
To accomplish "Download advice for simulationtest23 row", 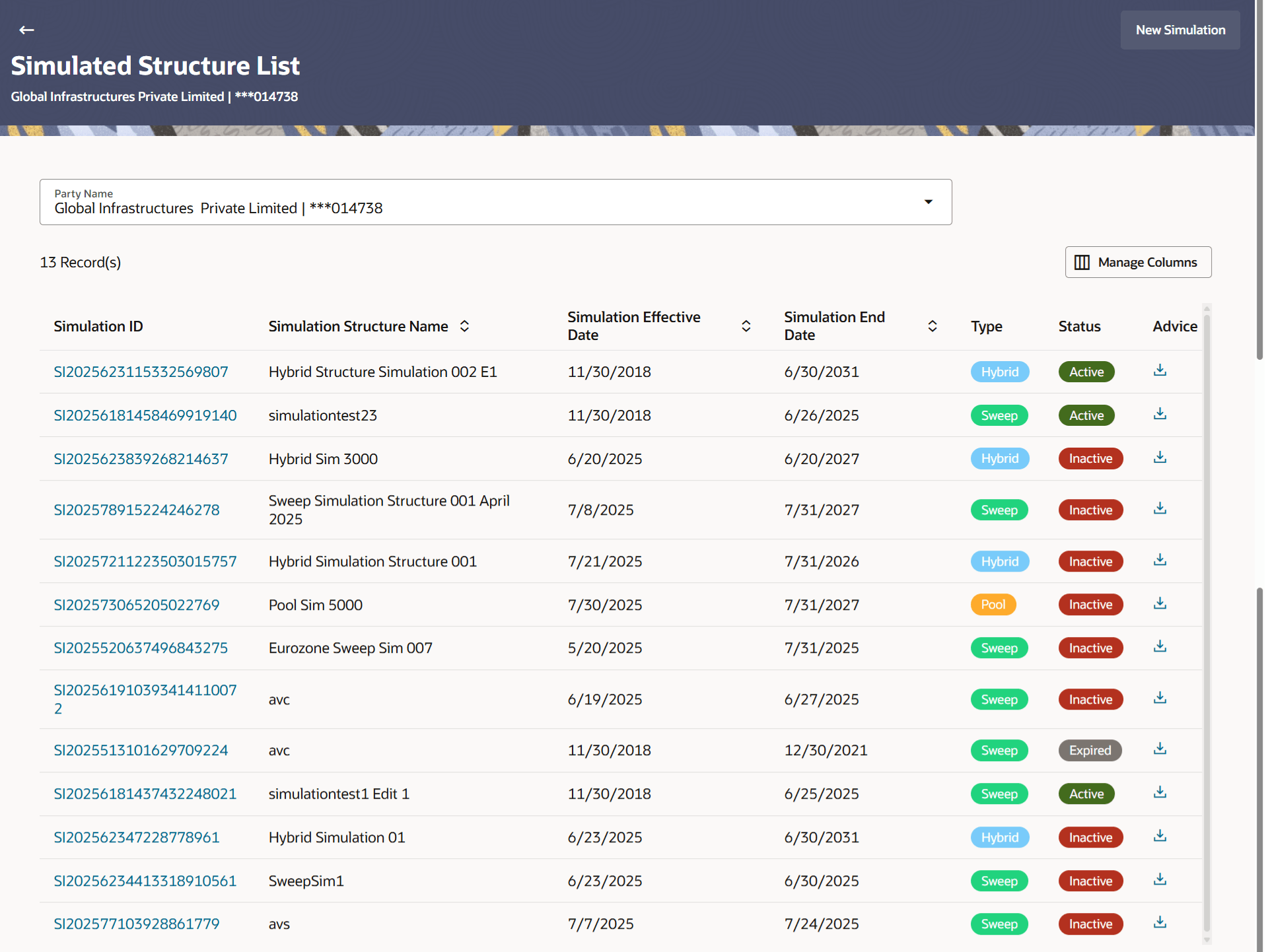I will pyautogui.click(x=1160, y=414).
